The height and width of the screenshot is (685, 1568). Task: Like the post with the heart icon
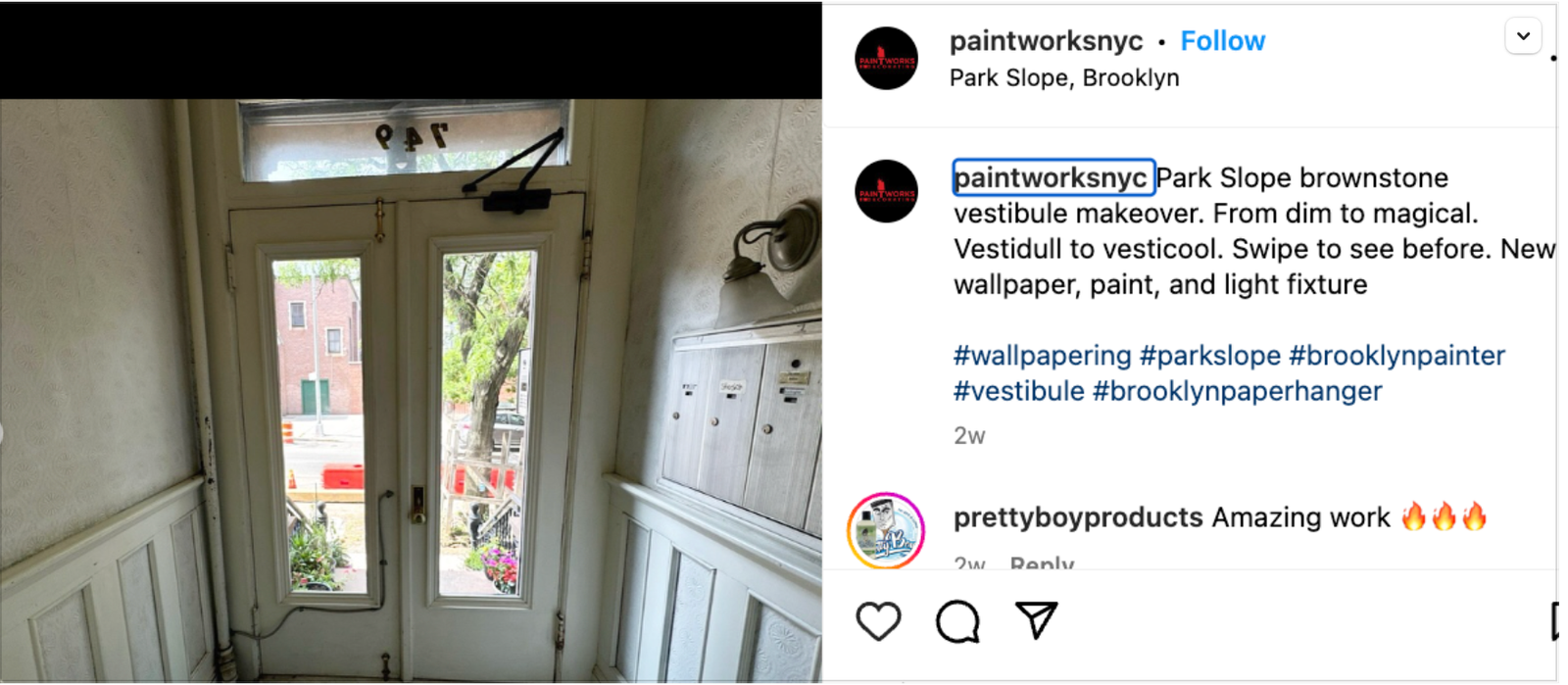click(878, 621)
